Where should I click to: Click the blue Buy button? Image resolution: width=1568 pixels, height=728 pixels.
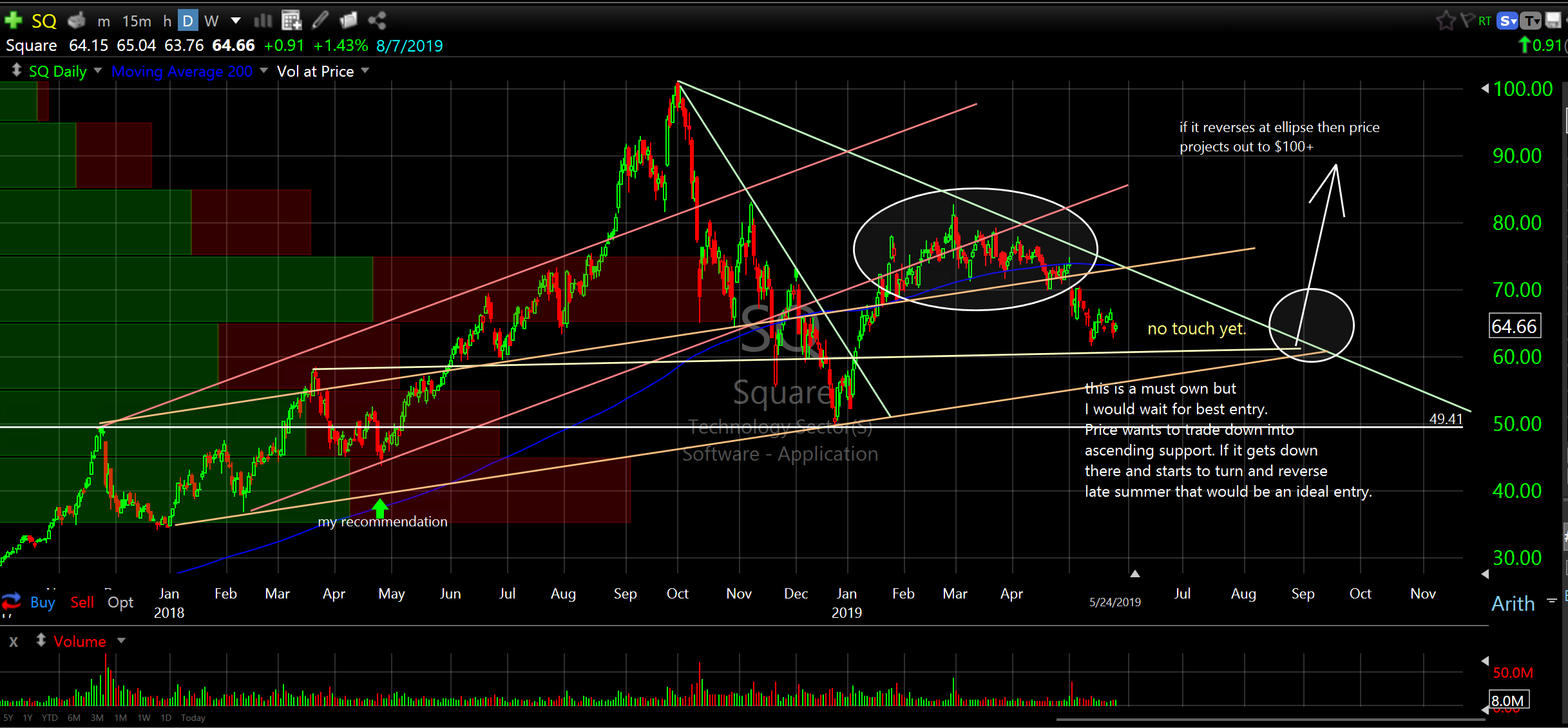pyautogui.click(x=43, y=602)
